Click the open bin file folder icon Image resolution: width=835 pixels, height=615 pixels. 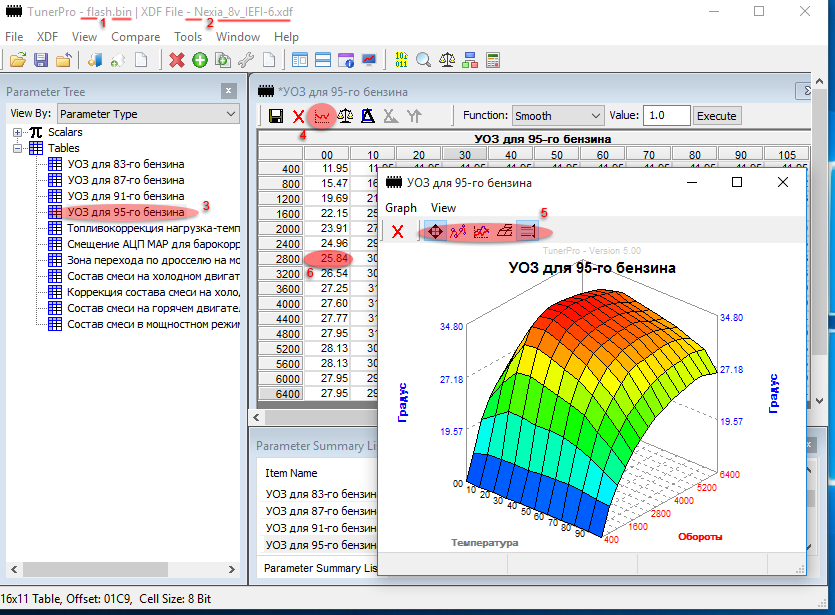18,60
